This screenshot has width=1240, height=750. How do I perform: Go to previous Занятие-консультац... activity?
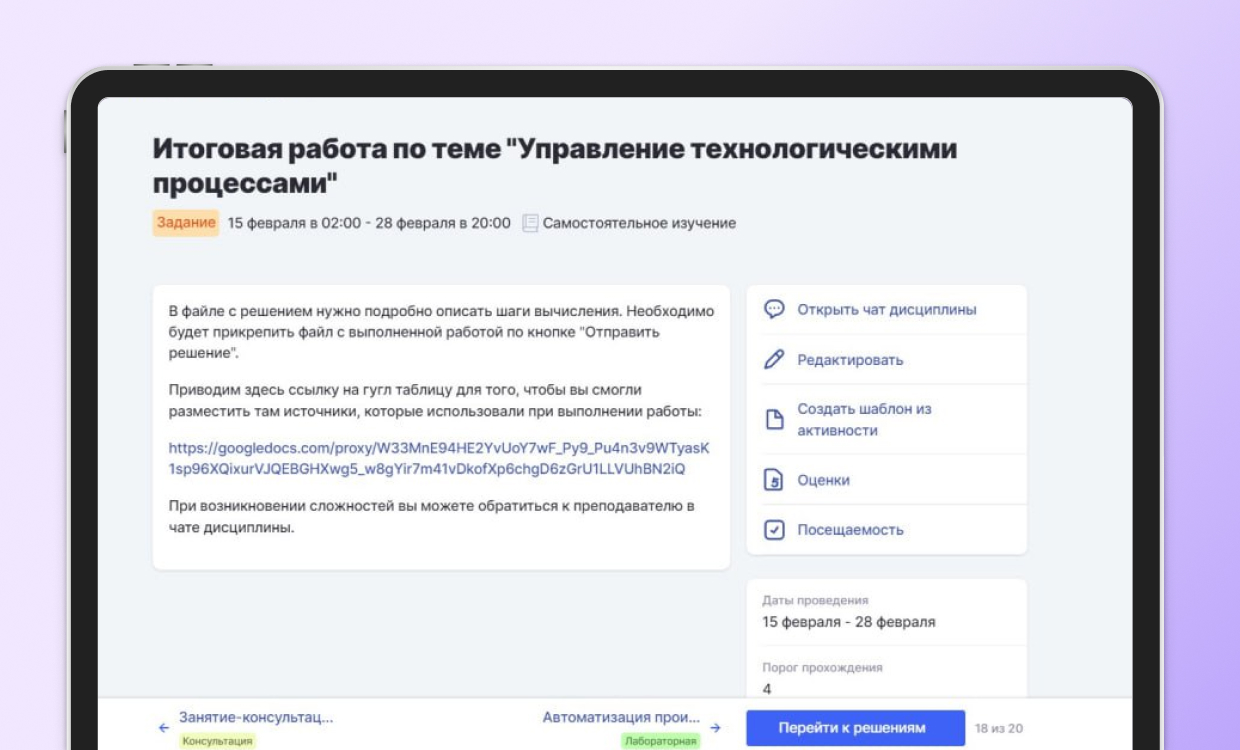click(x=256, y=717)
